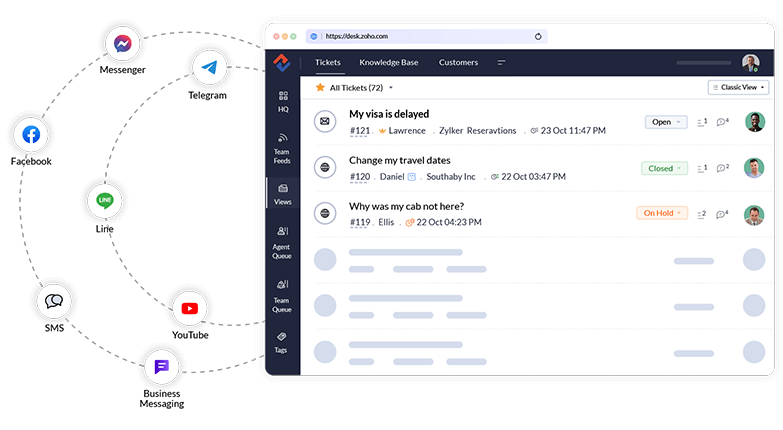Click agent avatar on cab ticket

pos(754,215)
